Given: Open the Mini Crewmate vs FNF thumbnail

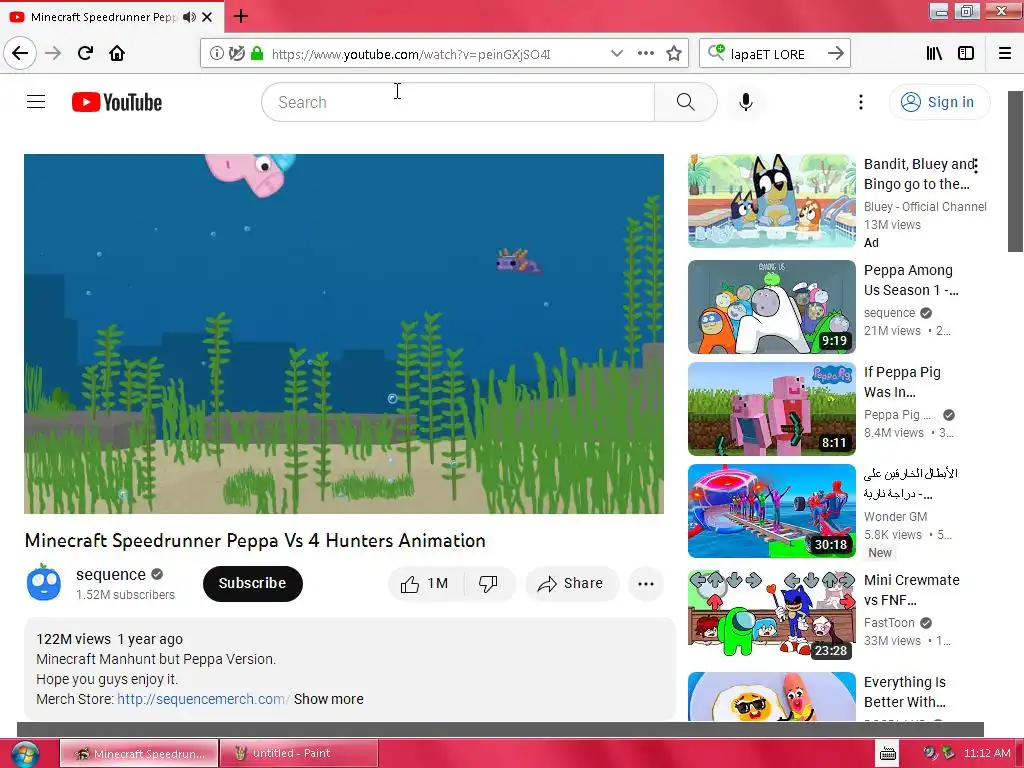Looking at the screenshot, I should (771, 615).
